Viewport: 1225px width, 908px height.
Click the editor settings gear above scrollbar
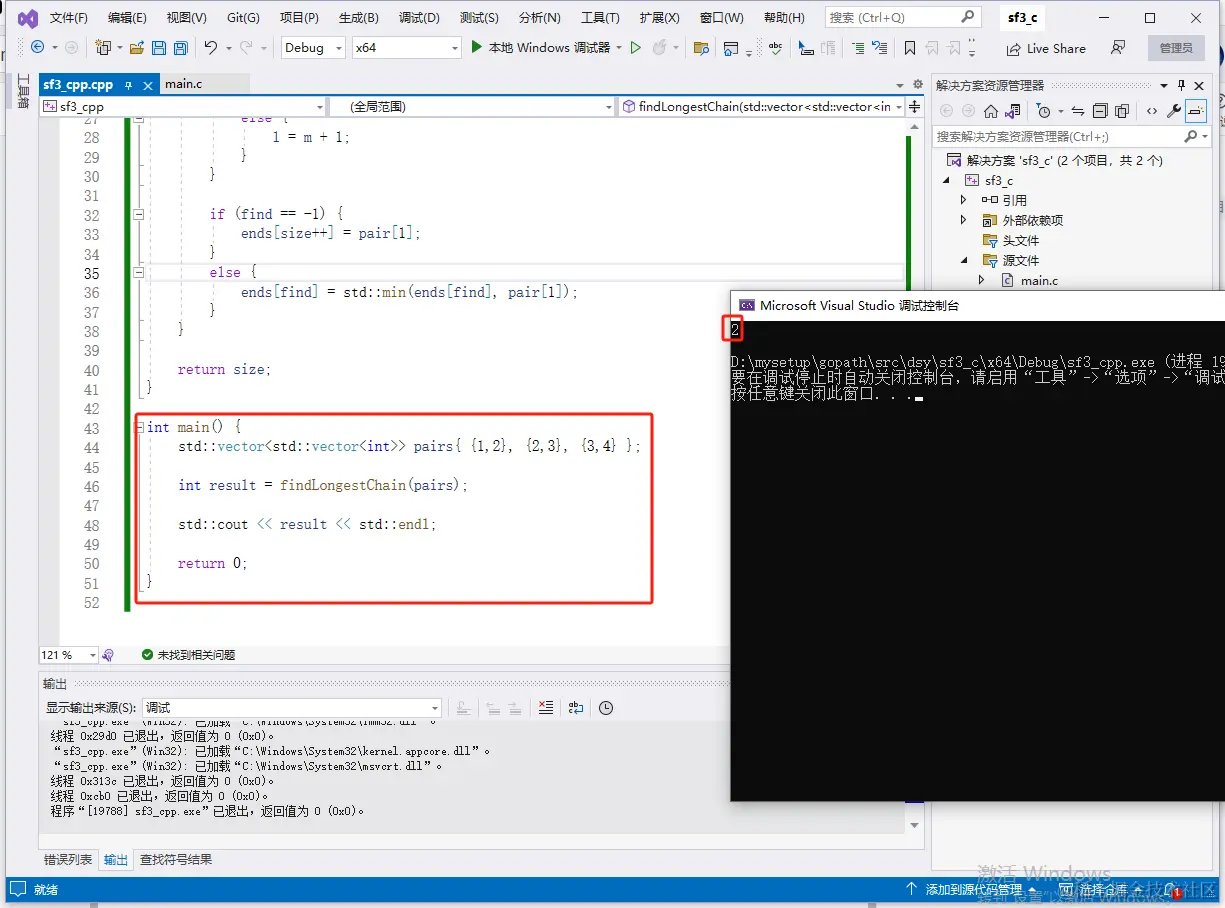916,85
